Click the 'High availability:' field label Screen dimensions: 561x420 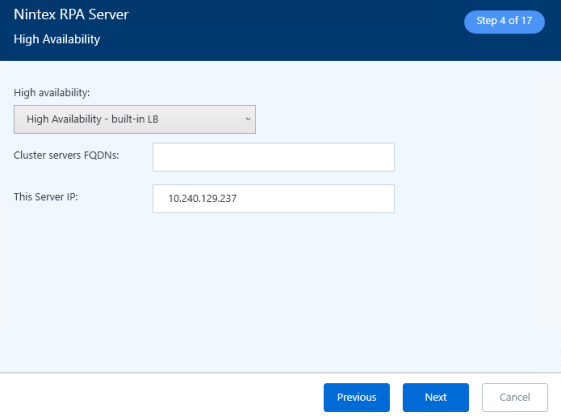point(52,93)
